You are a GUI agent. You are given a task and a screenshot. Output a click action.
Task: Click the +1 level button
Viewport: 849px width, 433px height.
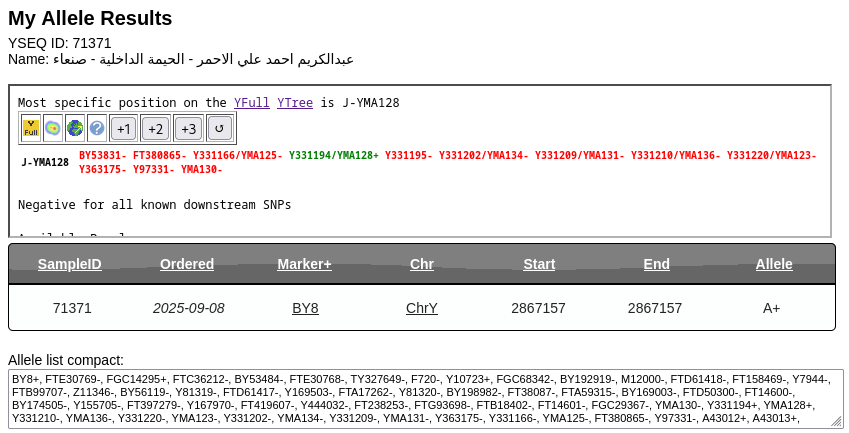[123, 128]
